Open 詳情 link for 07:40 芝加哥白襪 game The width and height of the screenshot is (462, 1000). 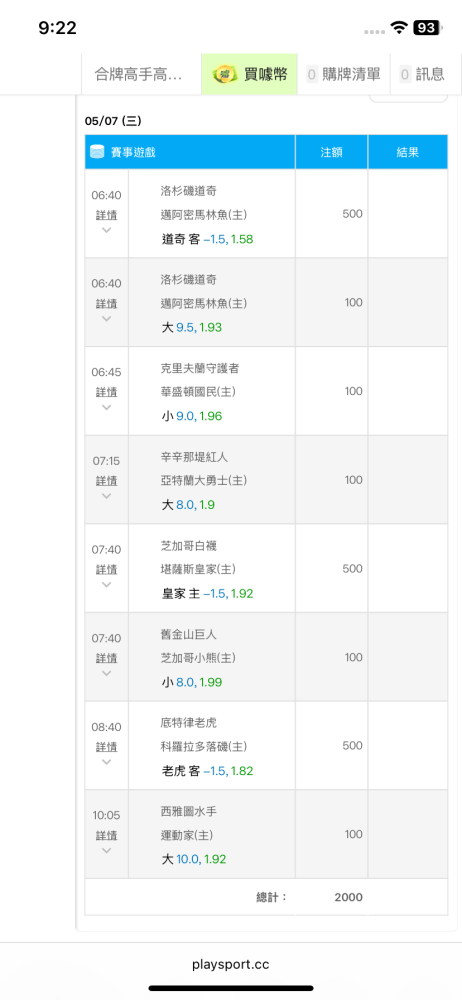tap(107, 569)
